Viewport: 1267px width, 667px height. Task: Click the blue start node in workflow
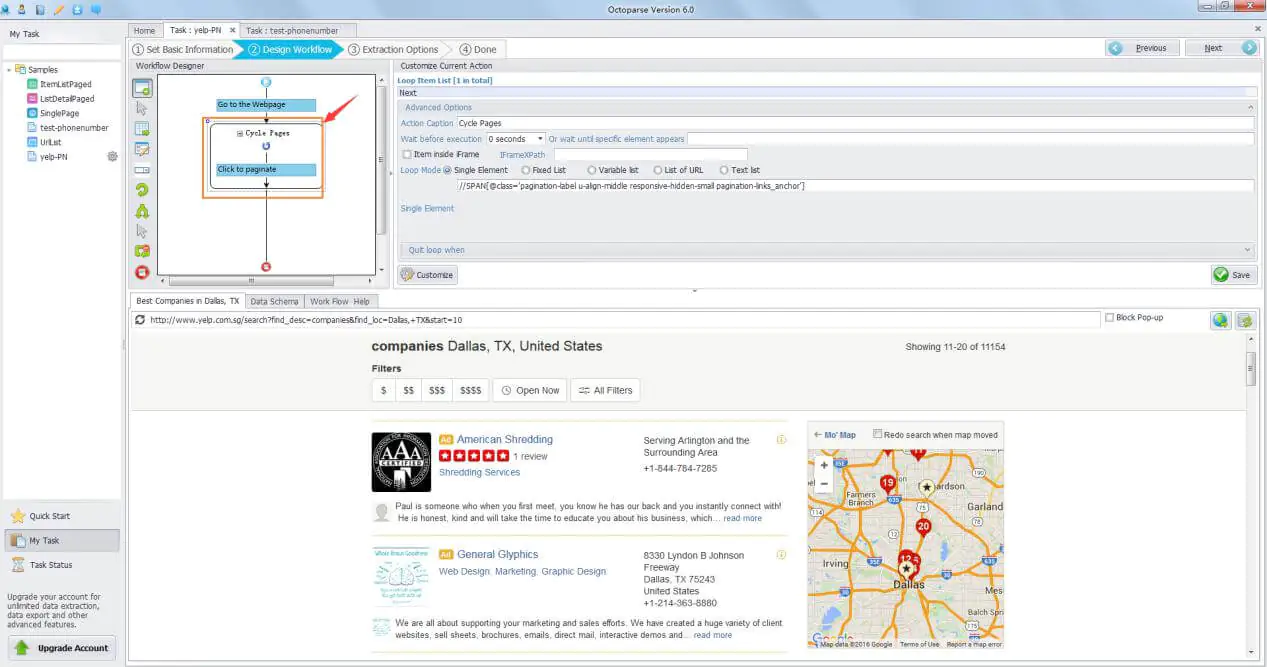266,81
